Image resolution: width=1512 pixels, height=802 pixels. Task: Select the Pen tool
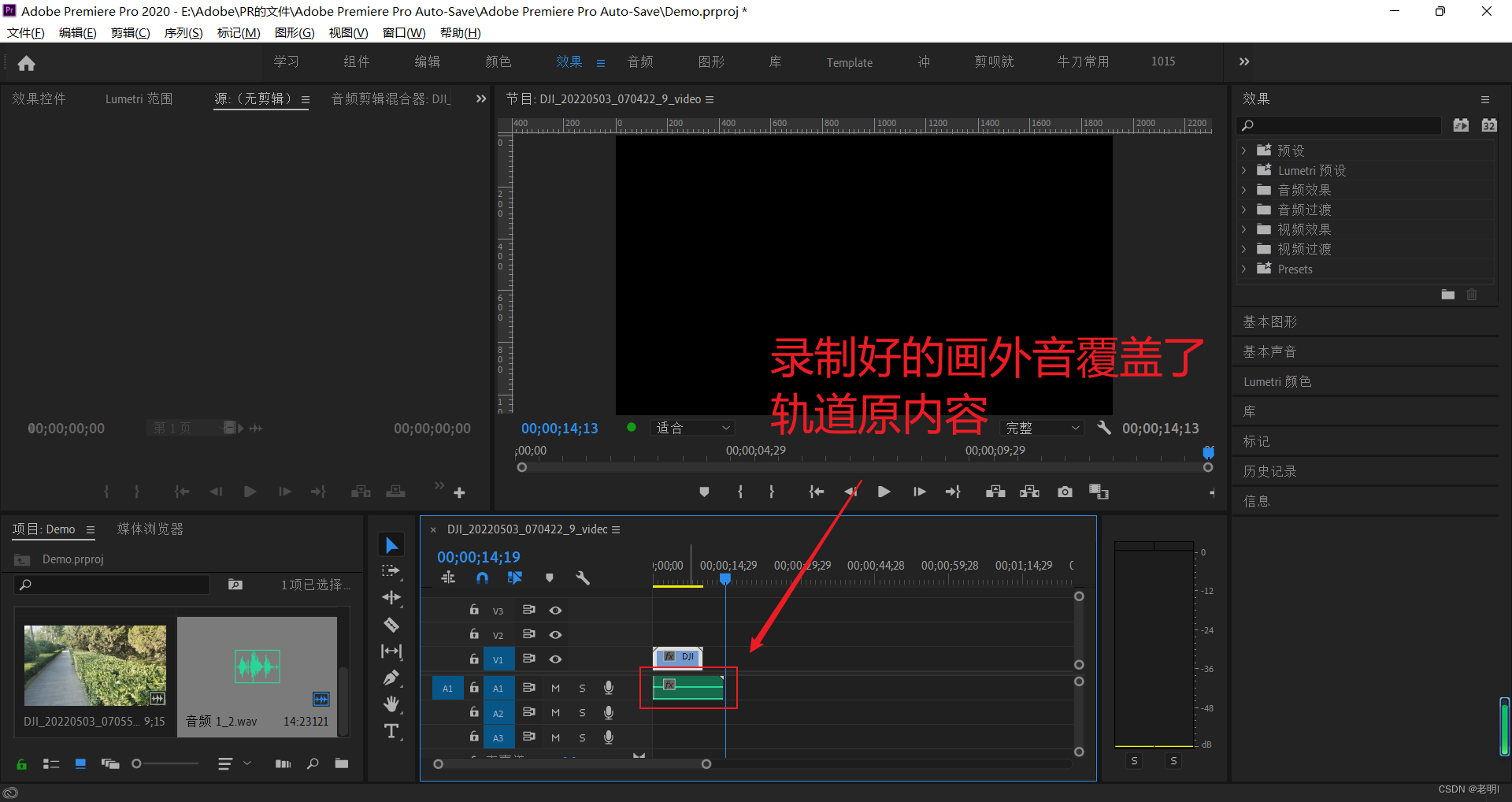(391, 678)
